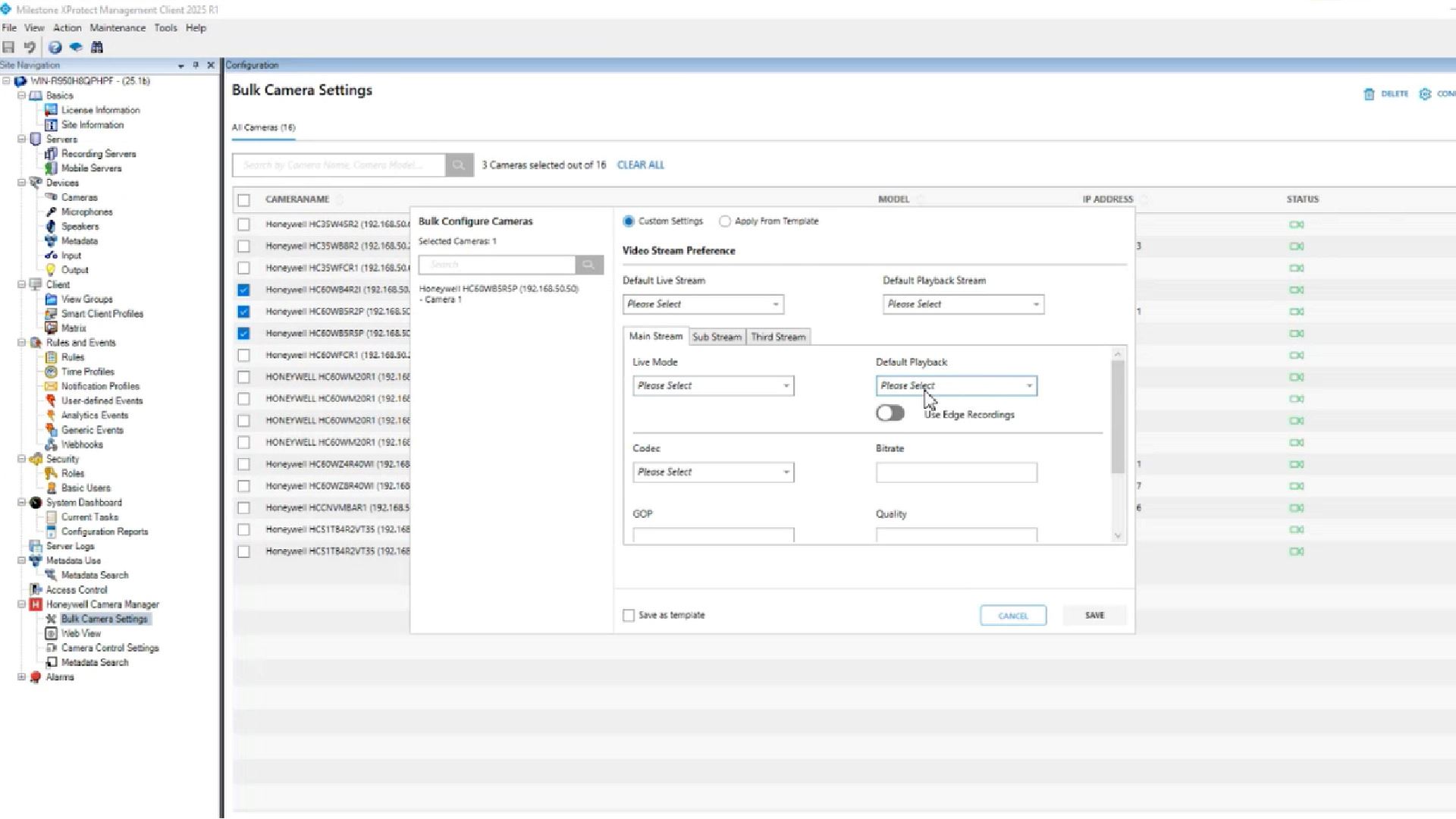Click the Bitrate input field

pos(956,472)
